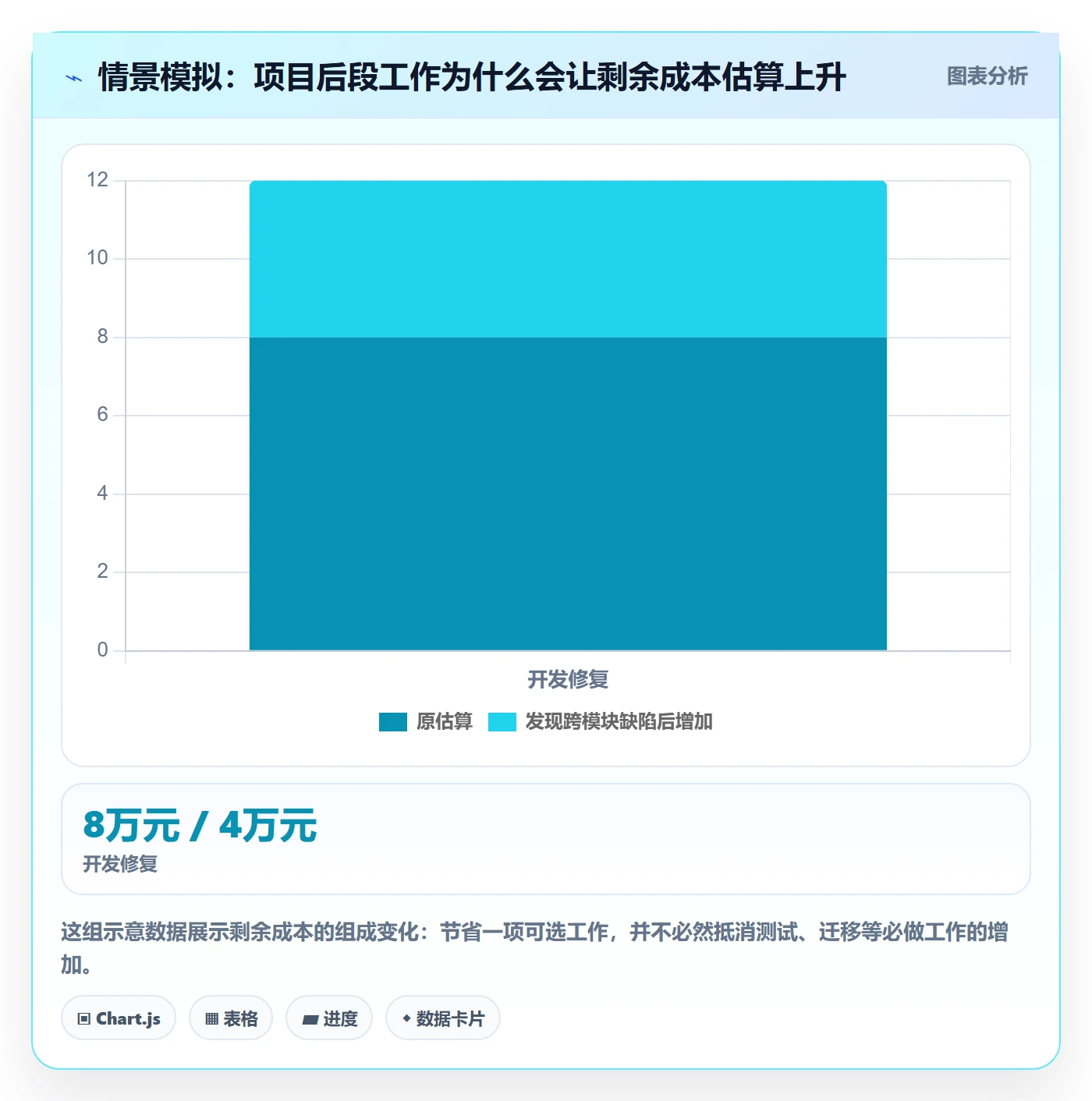Click the 开发修复 label under the value card

tap(120, 864)
